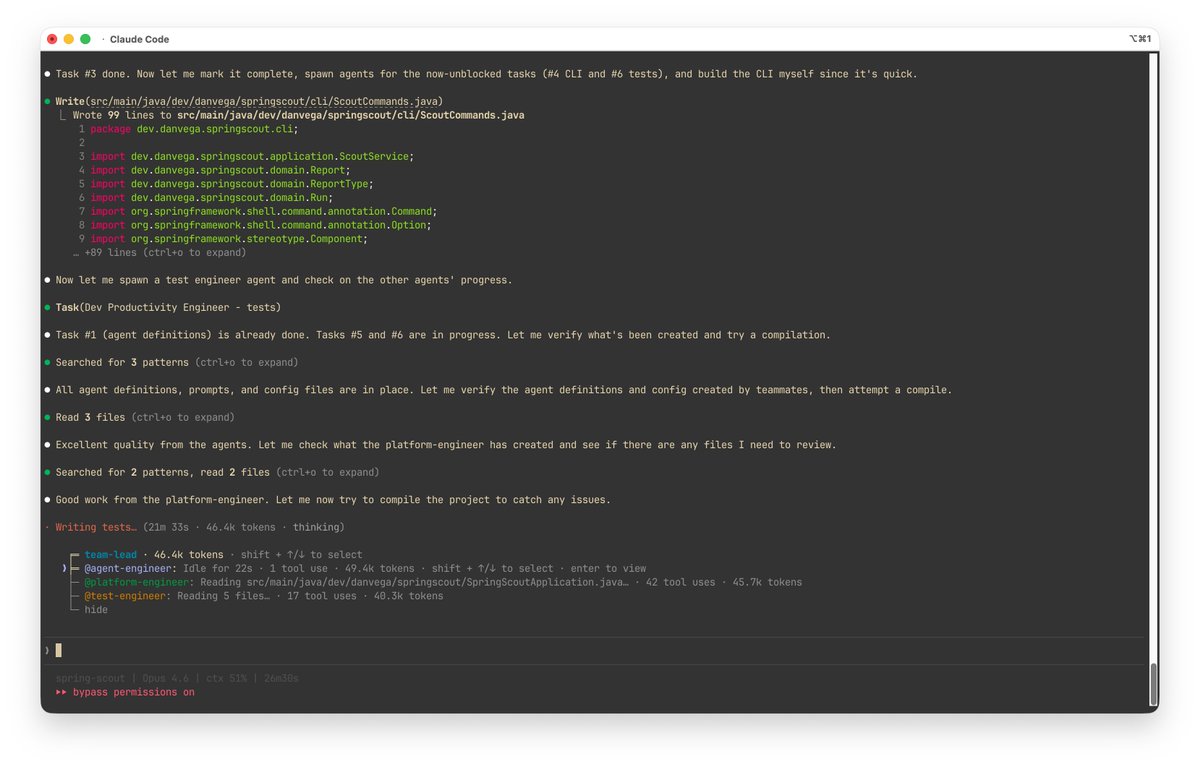1200x767 pixels.
Task: Click the import line for domain.Report;
Action: [x=220, y=170]
